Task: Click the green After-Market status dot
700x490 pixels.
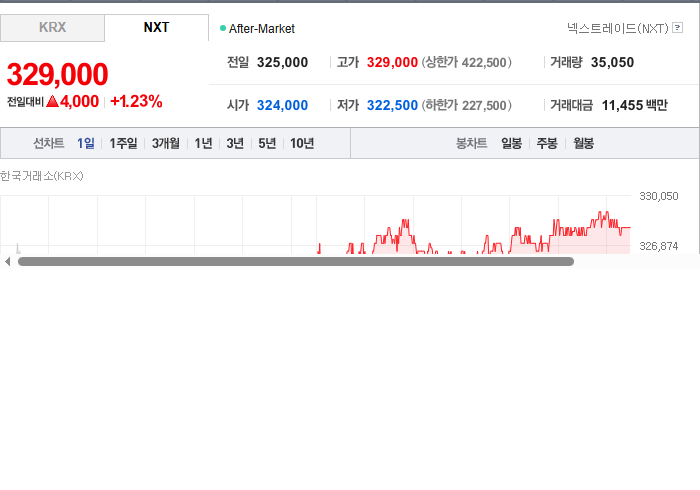Action: [x=223, y=28]
